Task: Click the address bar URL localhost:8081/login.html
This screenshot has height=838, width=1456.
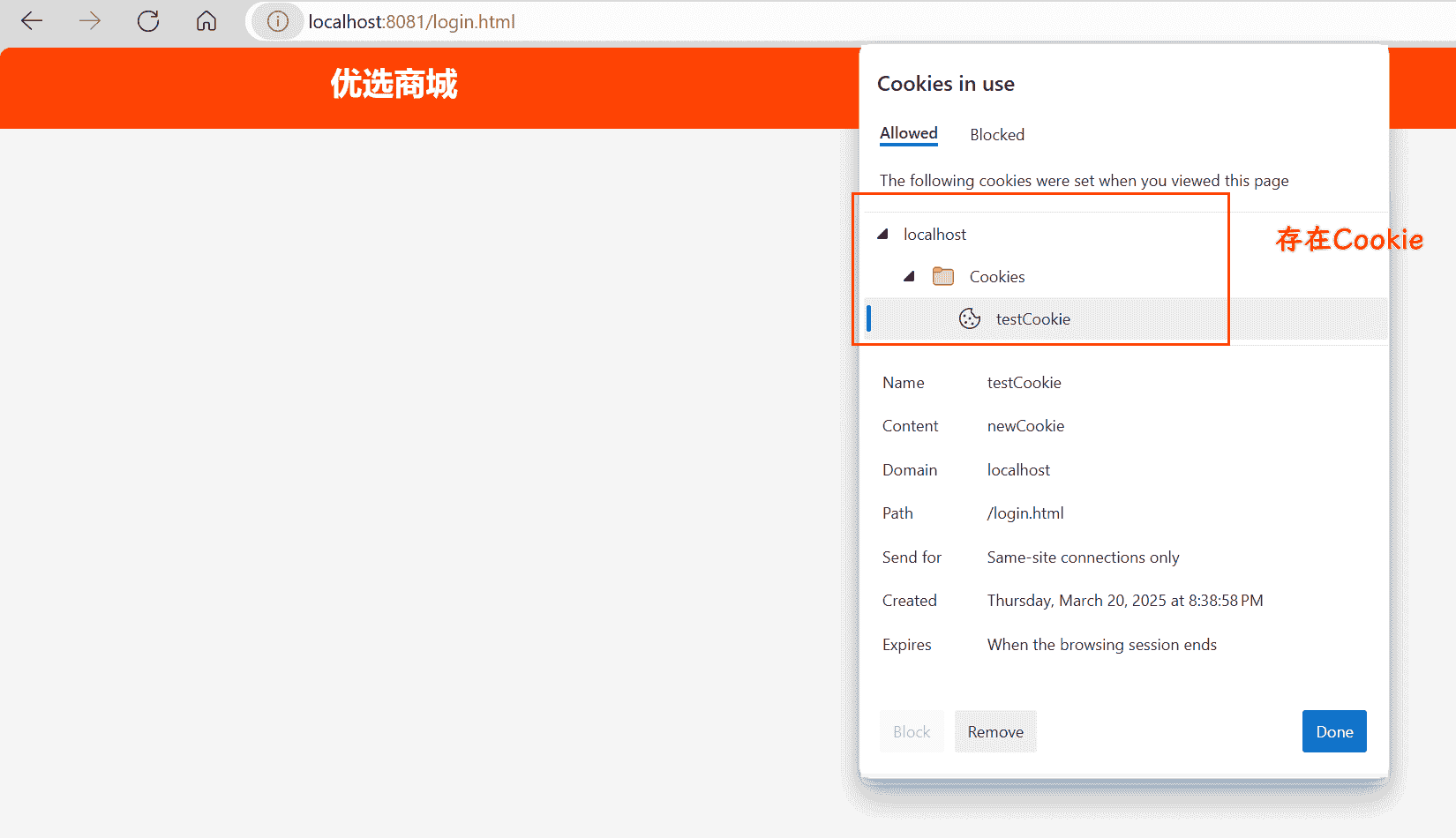Action: [411, 22]
